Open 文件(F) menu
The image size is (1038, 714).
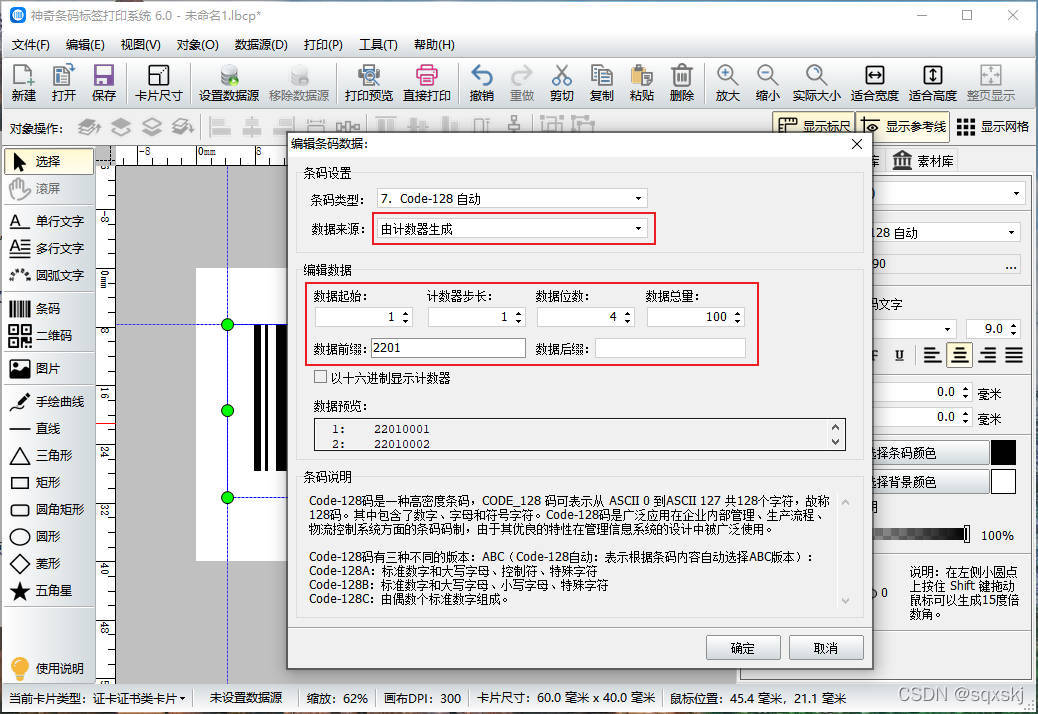pyautogui.click(x=30, y=44)
